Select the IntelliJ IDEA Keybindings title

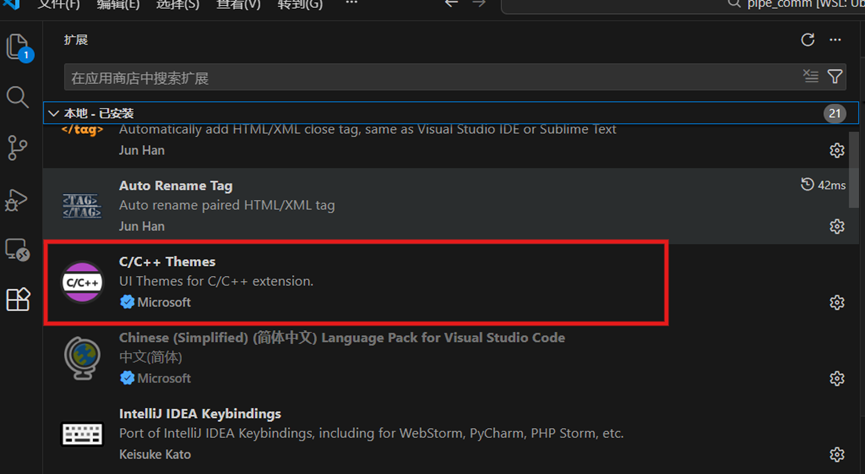[x=200, y=413]
